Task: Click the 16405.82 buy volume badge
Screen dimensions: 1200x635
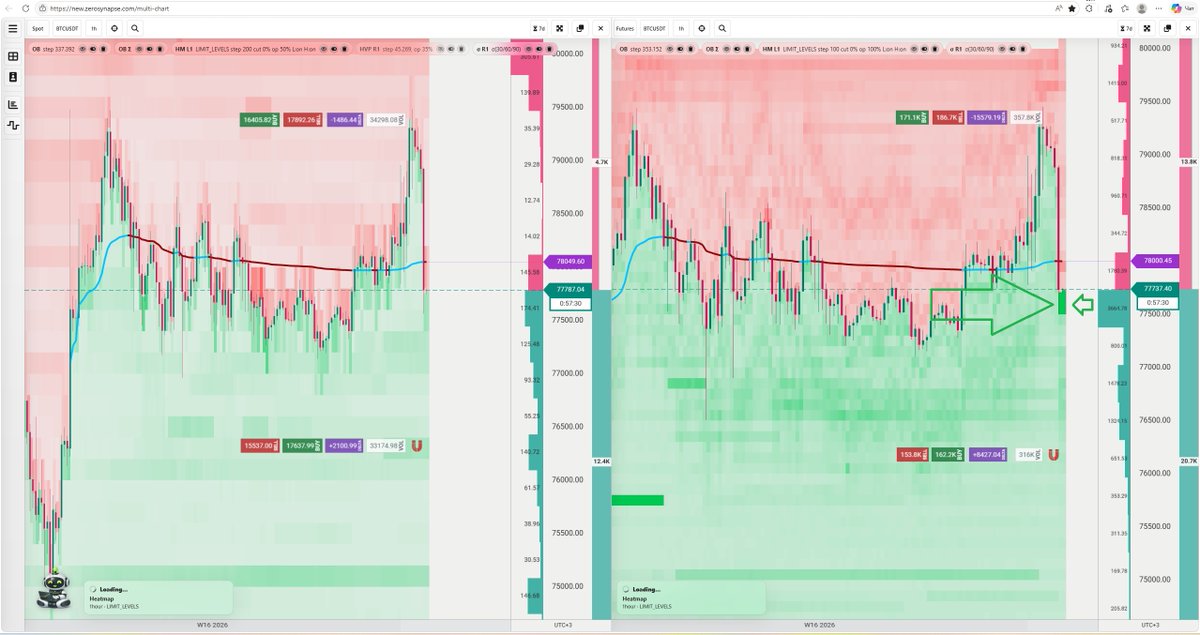Action: (x=262, y=120)
